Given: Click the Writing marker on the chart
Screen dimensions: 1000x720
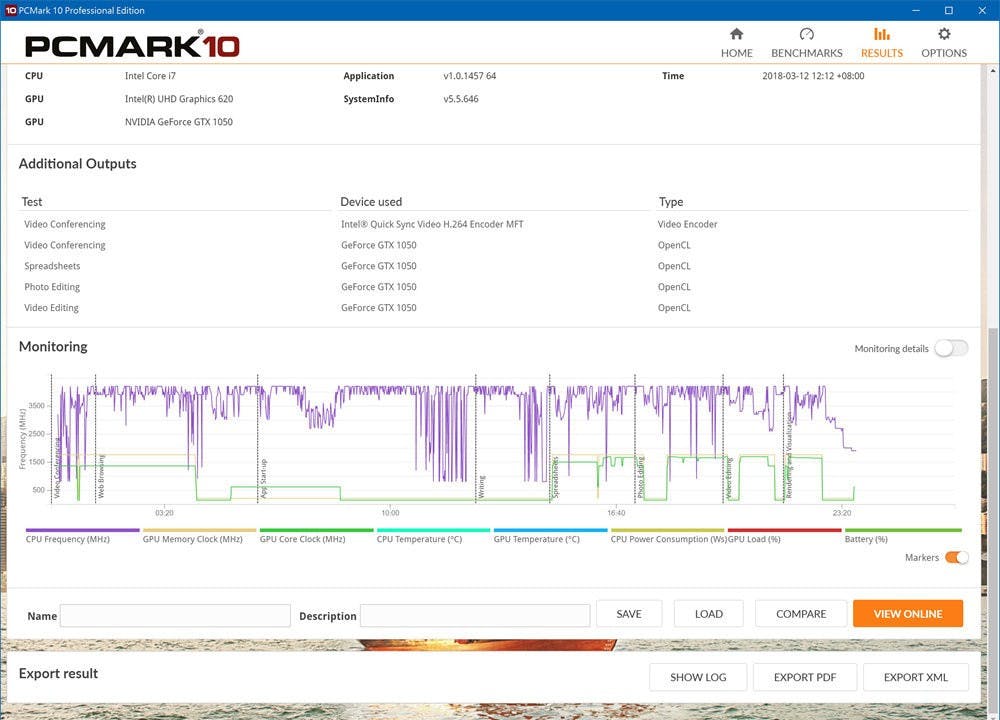Looking at the screenshot, I should coord(482,486).
